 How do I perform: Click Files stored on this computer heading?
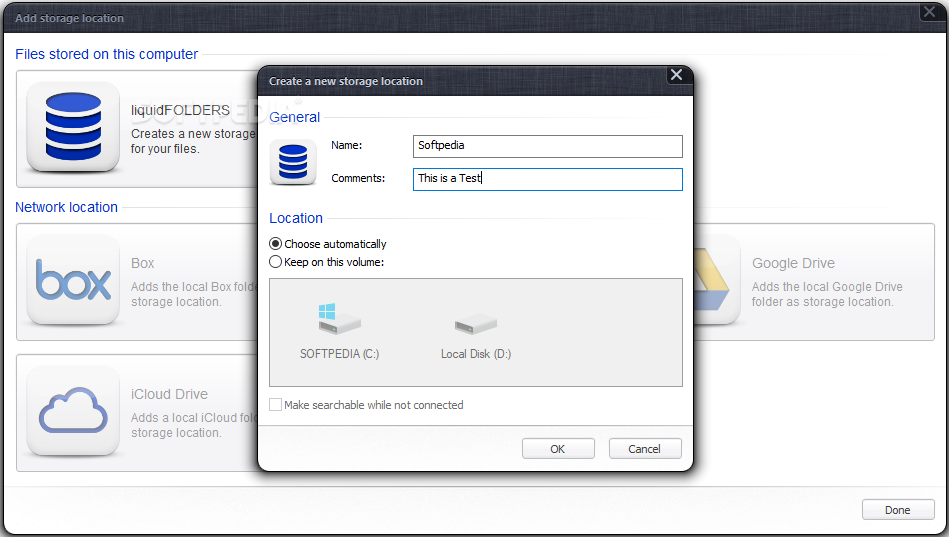pos(107,54)
